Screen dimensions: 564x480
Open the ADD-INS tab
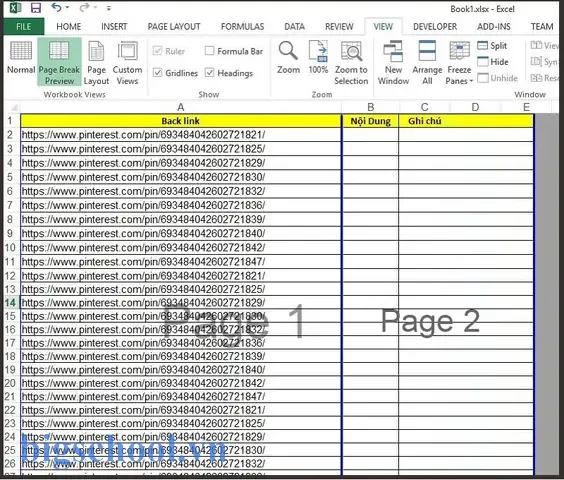point(494,27)
